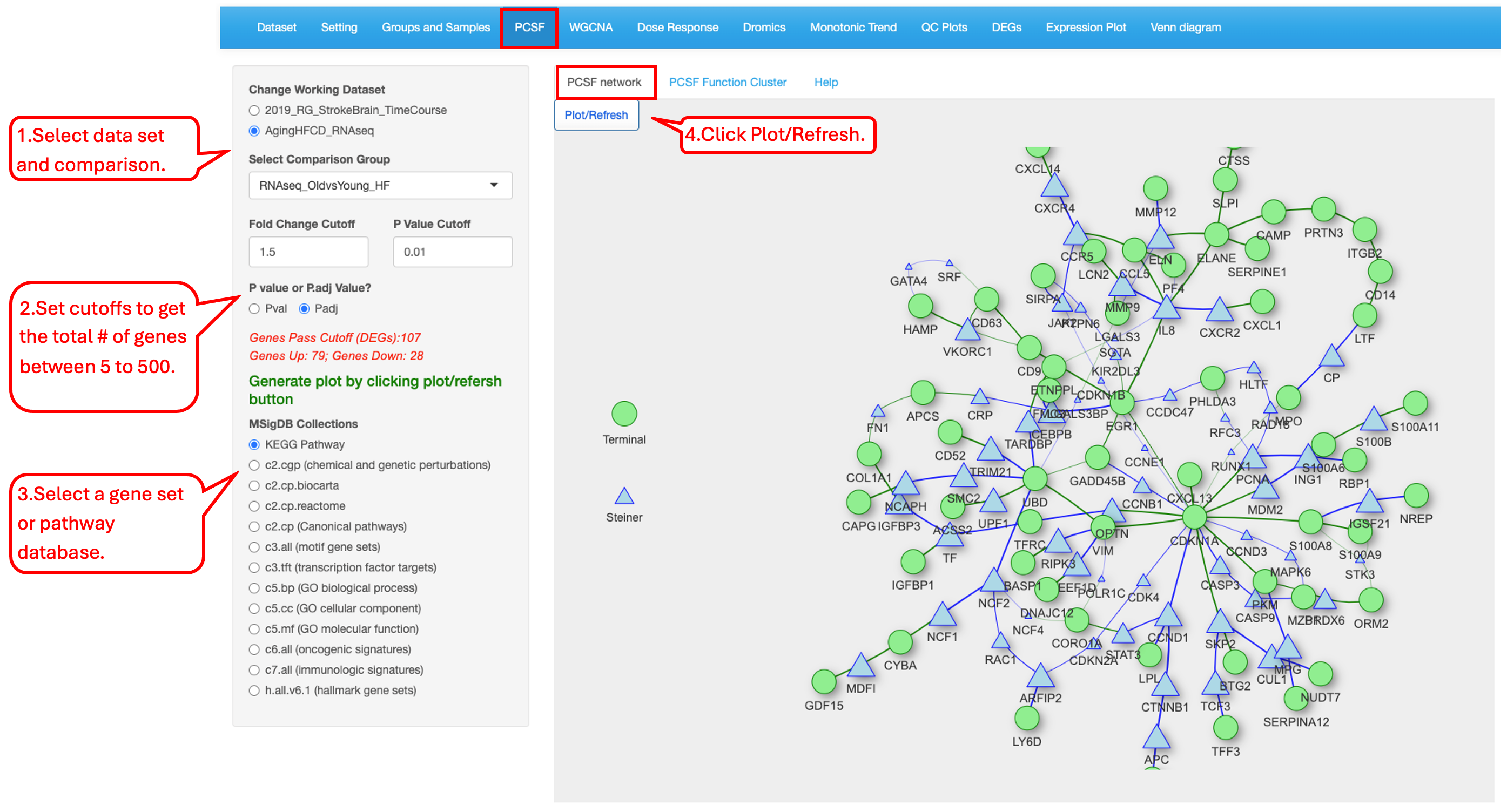Open the Venn diagram tab
The width and height of the screenshot is (1507, 812).
(1185, 28)
